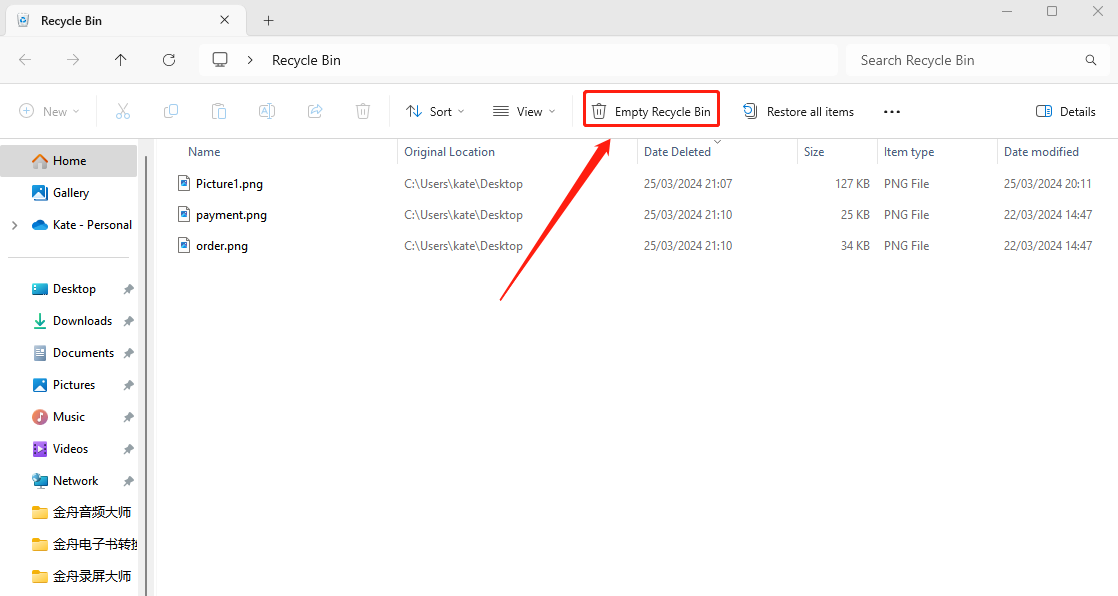Click in the Search Recycle Bin field
Viewport: 1118px width, 596px height.
965,60
